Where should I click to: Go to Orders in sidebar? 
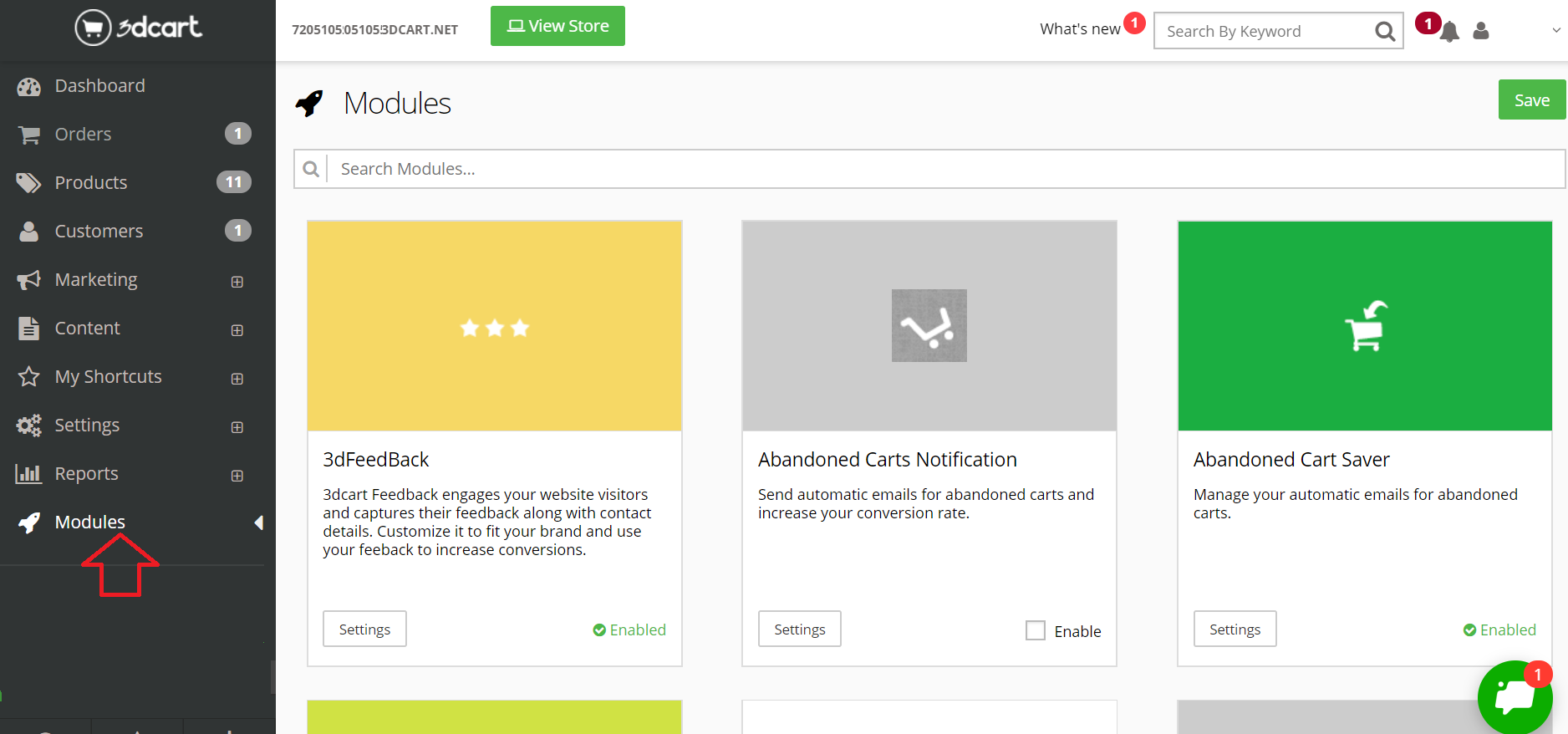tap(83, 135)
